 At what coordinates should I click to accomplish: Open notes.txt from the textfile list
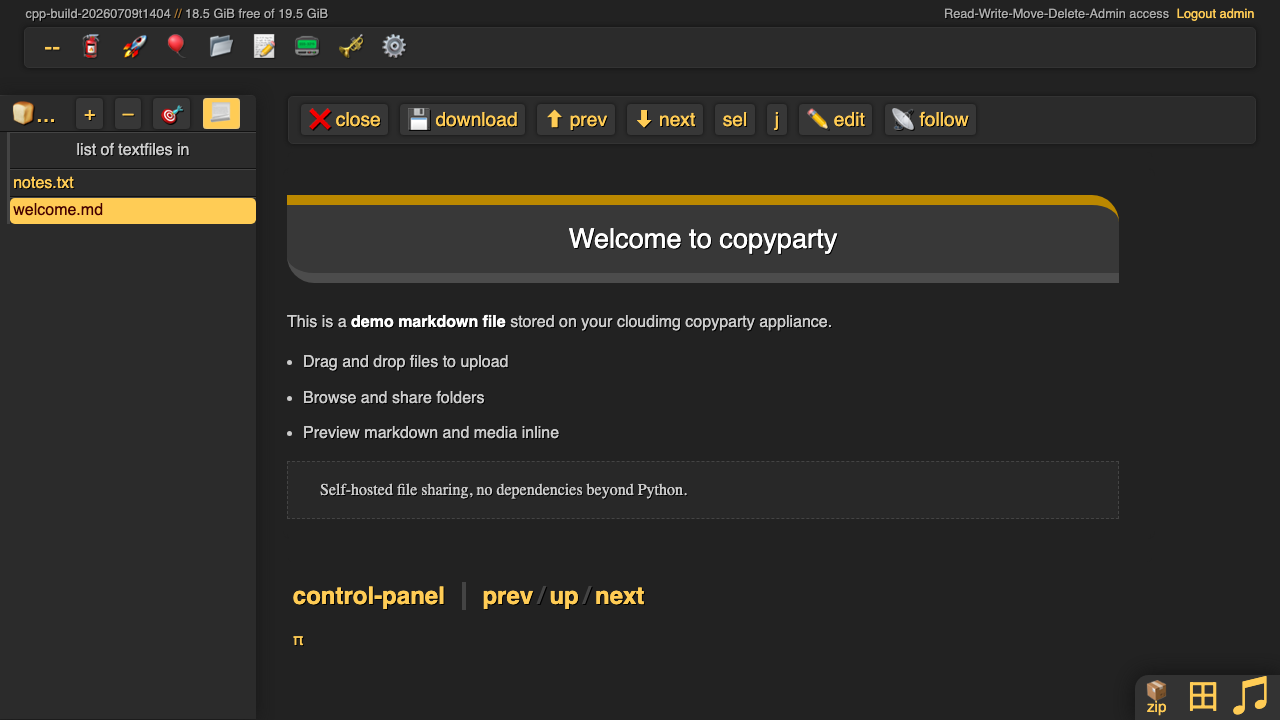[132, 183]
